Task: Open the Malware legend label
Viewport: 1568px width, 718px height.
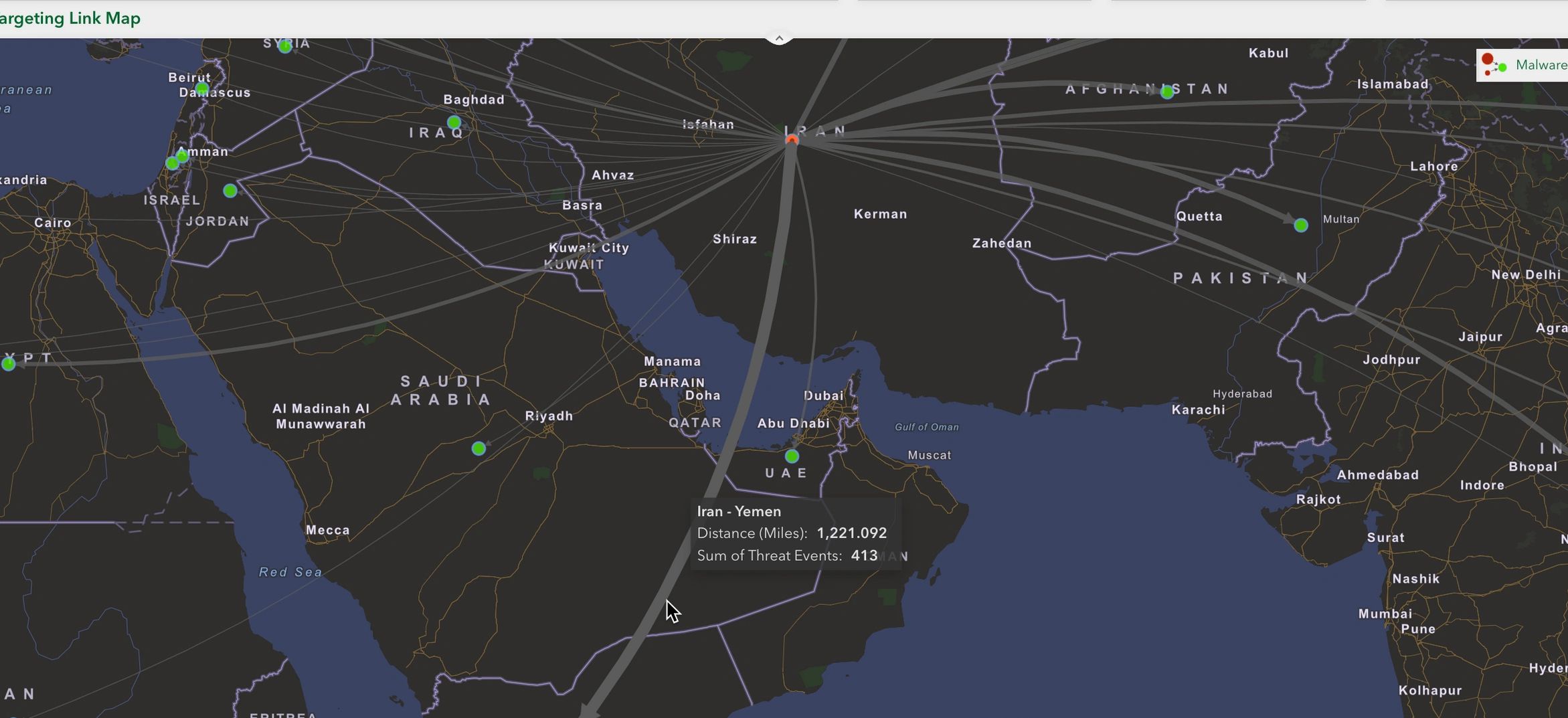Action: click(x=1541, y=65)
